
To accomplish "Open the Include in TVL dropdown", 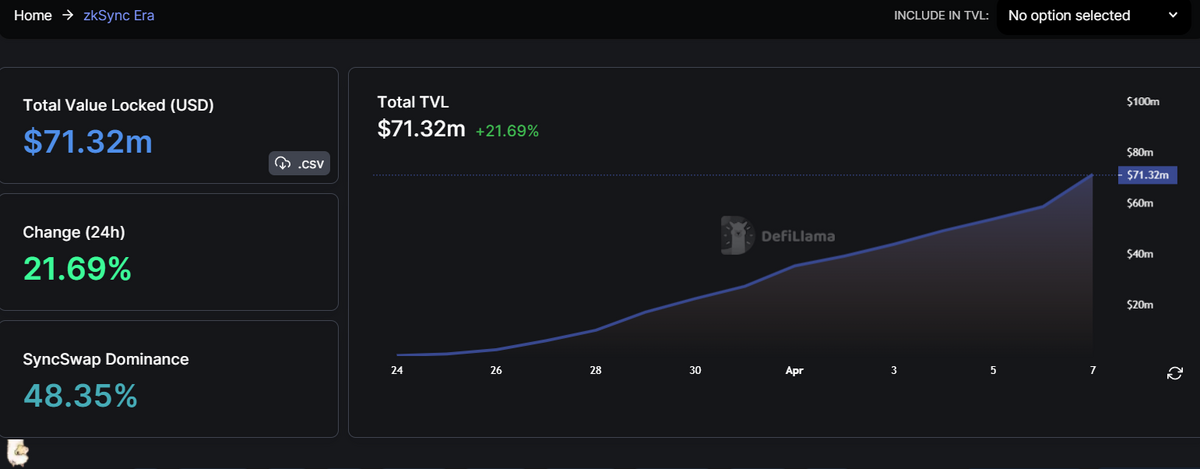I will 1094,16.
